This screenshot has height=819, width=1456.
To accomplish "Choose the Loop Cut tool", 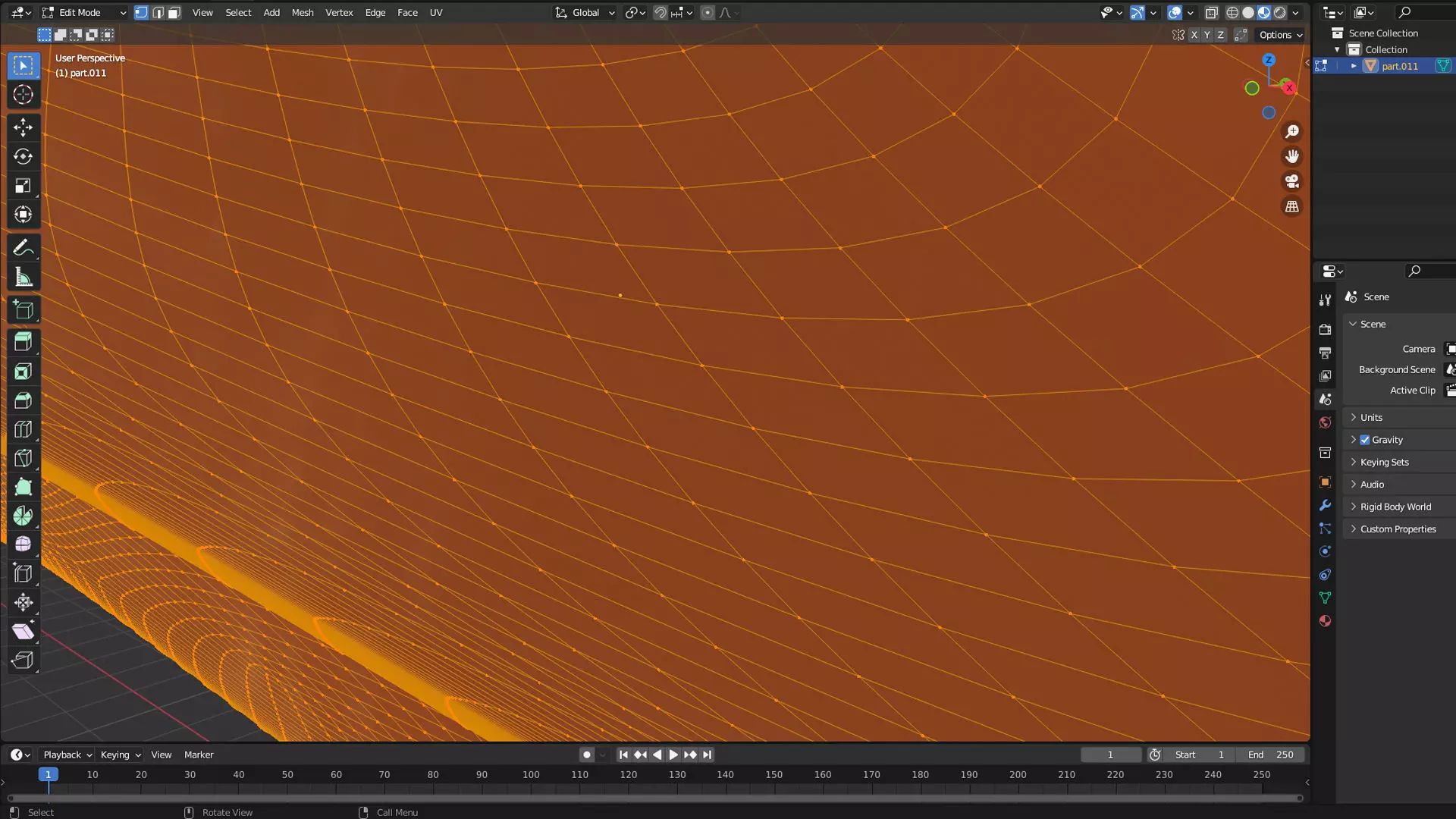I will [x=23, y=429].
